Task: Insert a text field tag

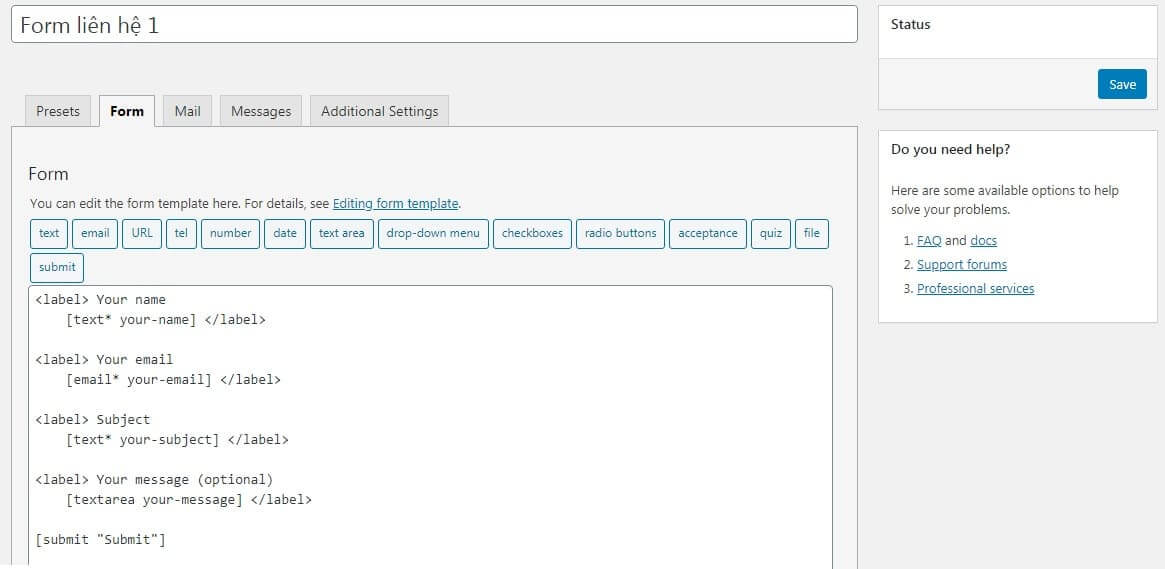Action: (49, 233)
